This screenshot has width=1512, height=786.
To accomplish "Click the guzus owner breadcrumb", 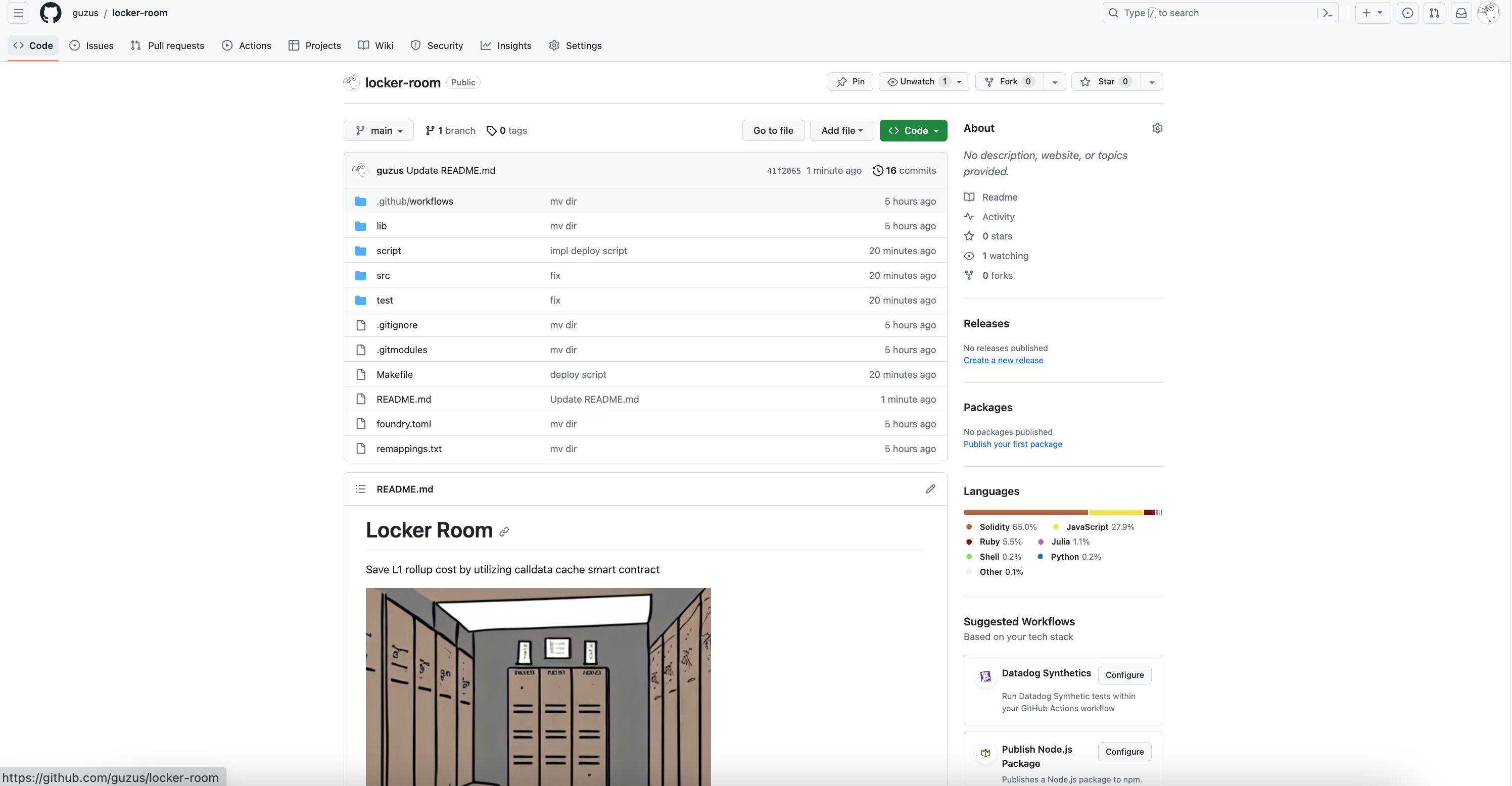I will pos(85,13).
